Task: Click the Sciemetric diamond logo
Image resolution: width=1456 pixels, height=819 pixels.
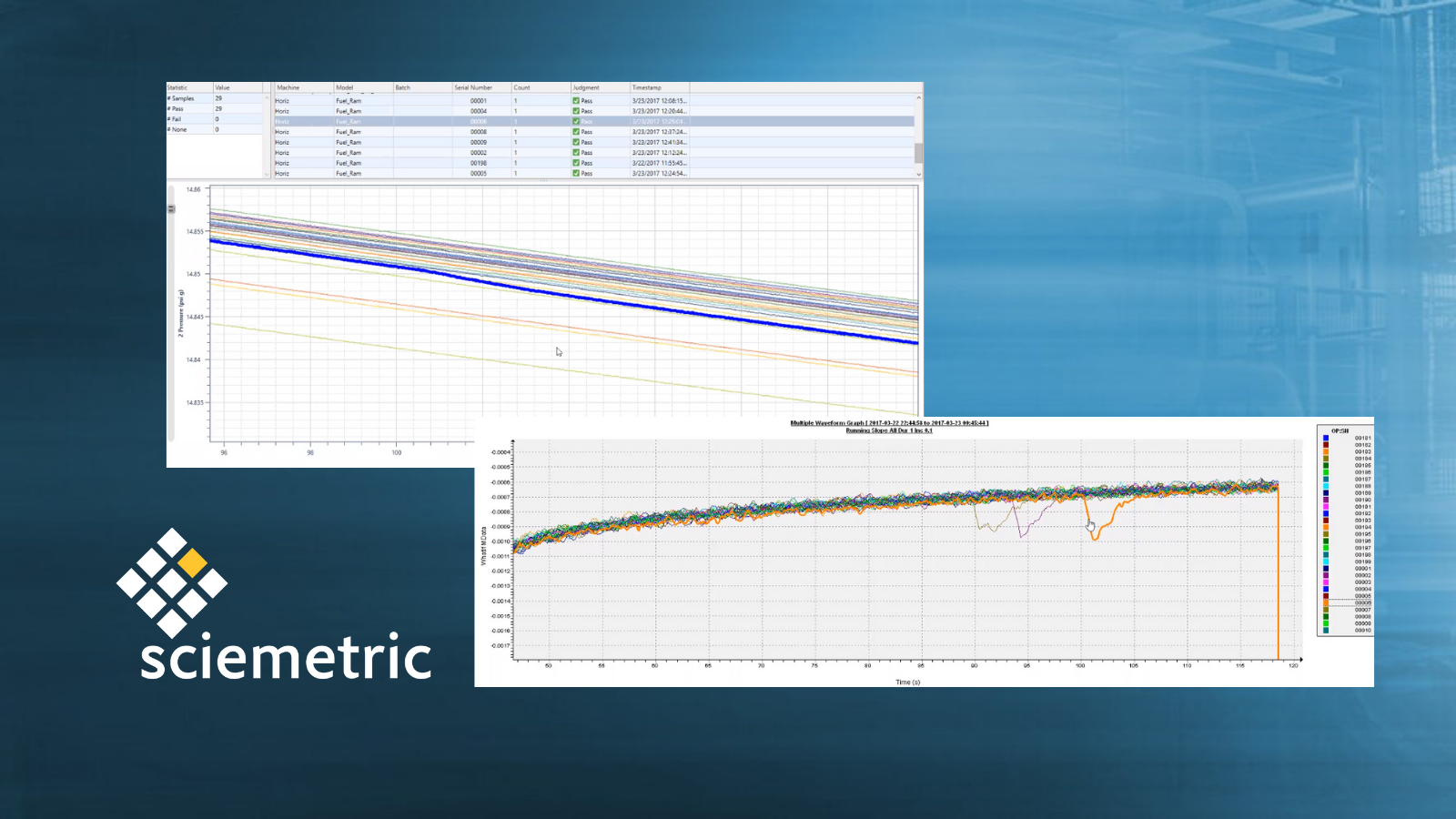Action: [x=172, y=582]
